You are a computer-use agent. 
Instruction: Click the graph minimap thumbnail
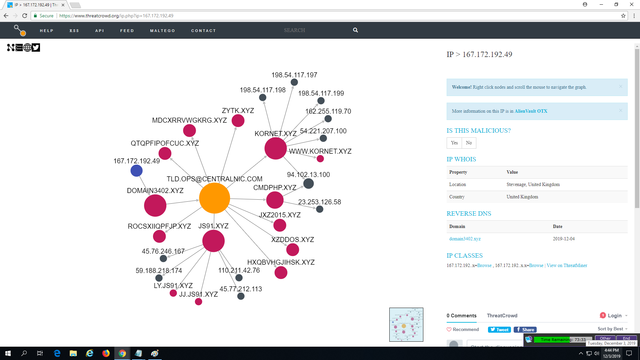tap(406, 324)
